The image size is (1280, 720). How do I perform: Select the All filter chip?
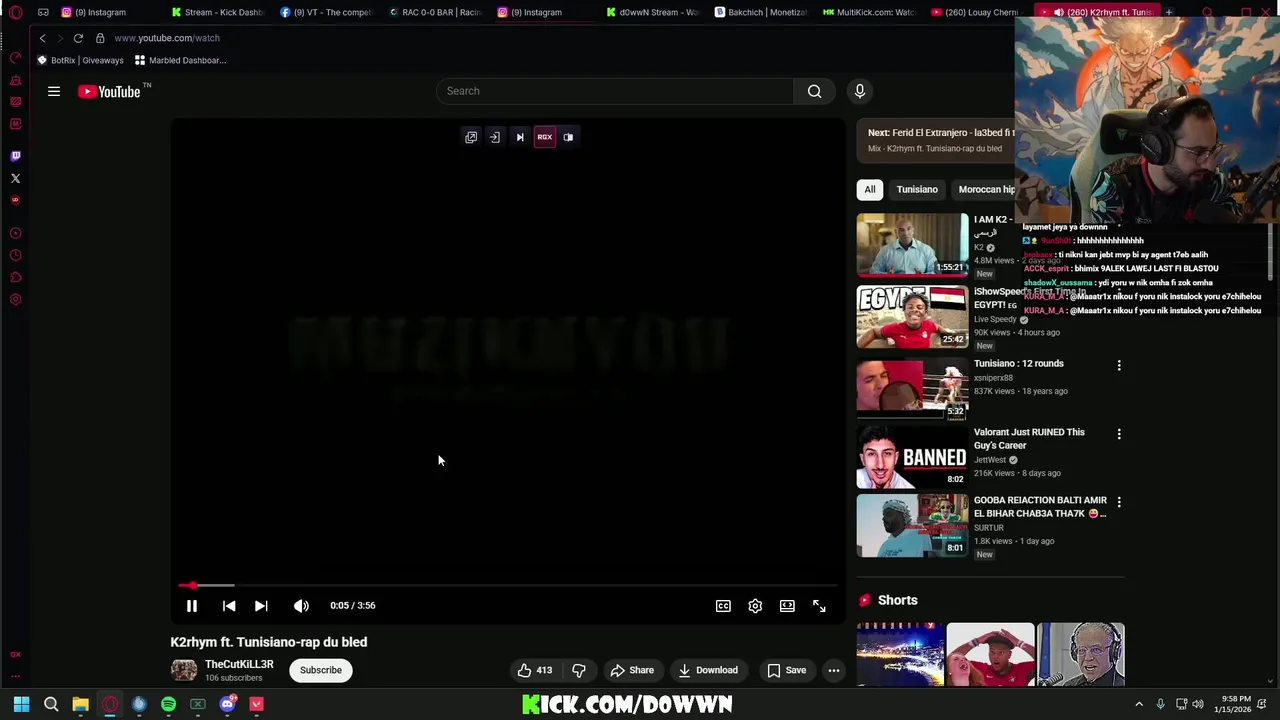(x=870, y=189)
